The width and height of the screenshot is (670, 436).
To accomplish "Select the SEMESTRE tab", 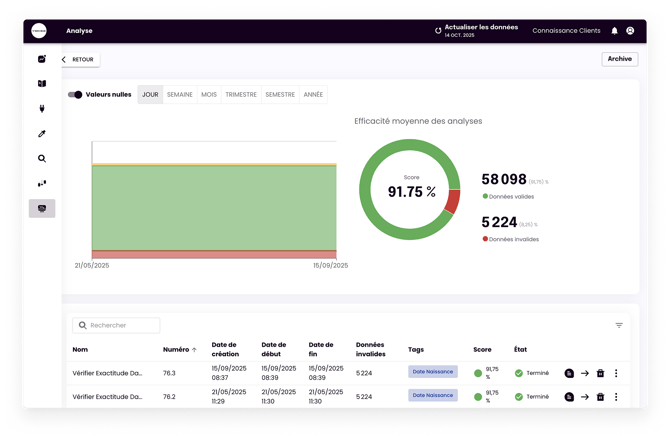I will (x=280, y=94).
